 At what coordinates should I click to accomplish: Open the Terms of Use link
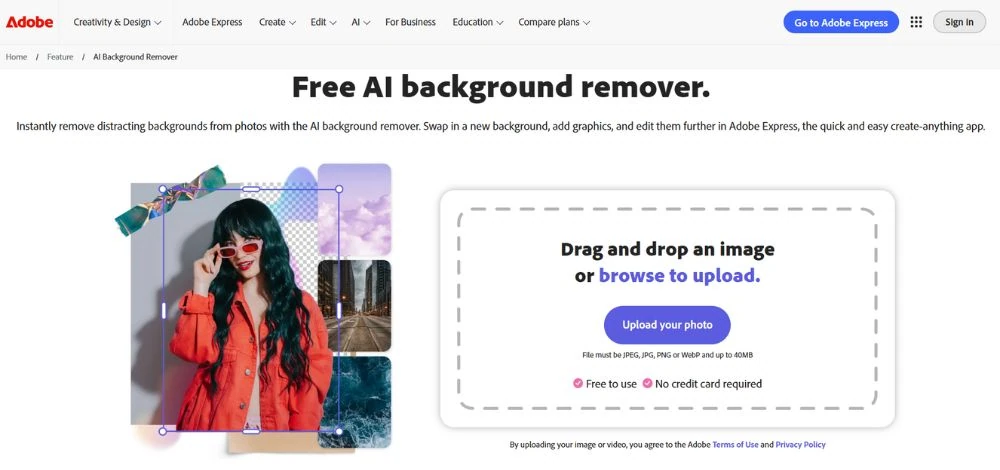click(735, 444)
